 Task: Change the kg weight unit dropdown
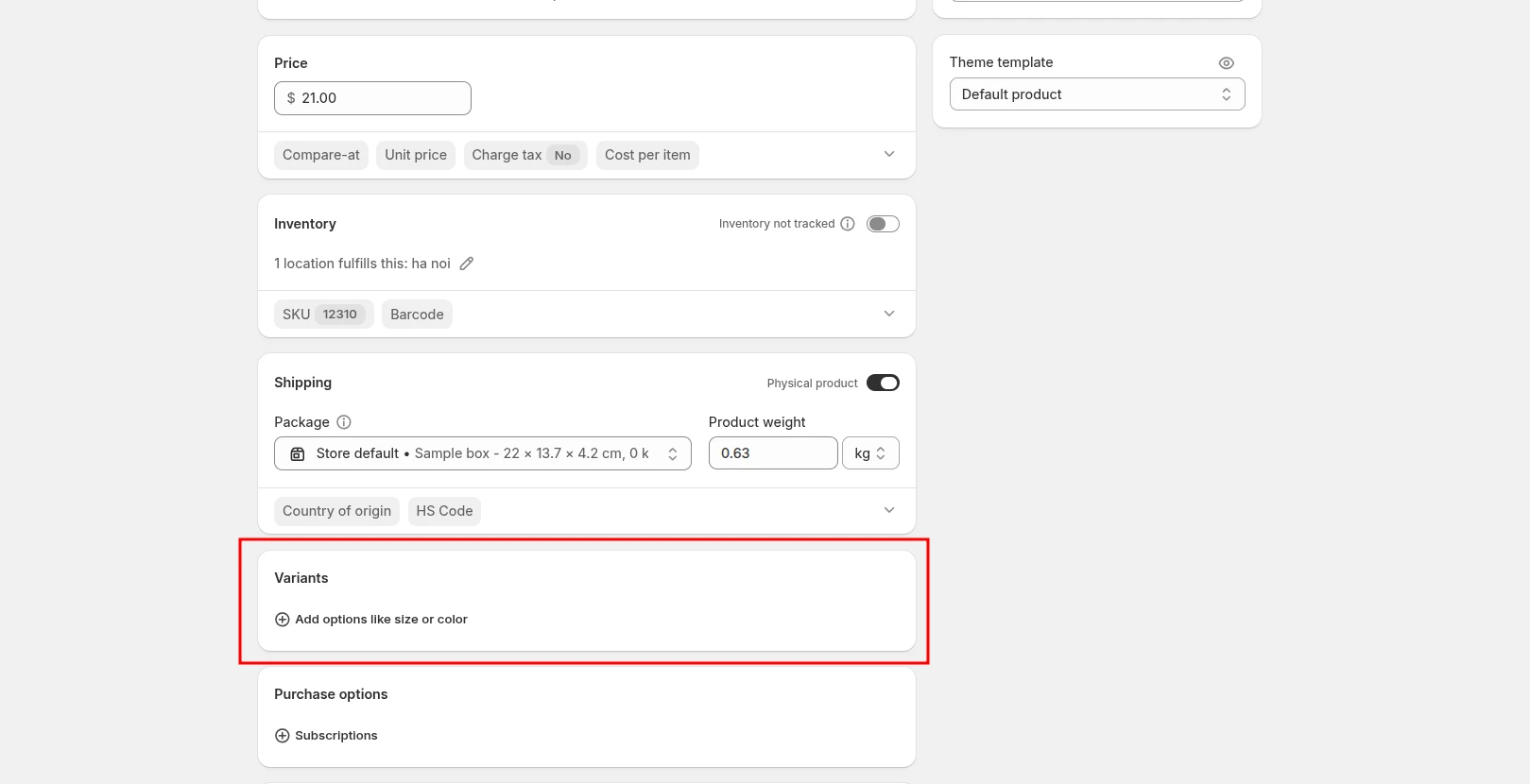[x=870, y=453]
